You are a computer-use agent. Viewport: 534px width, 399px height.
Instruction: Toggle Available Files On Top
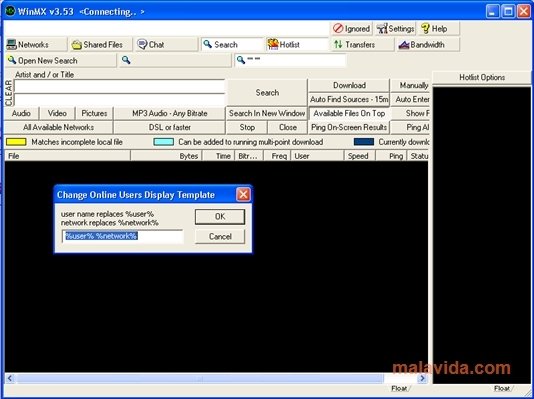349,113
